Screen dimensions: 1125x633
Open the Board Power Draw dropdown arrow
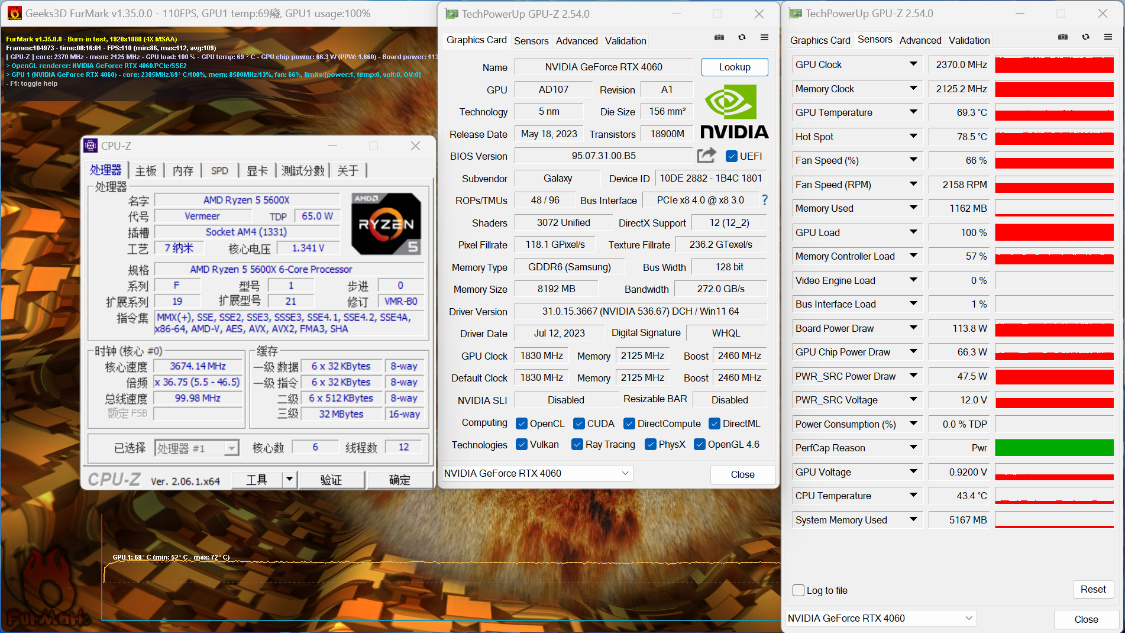(913, 328)
